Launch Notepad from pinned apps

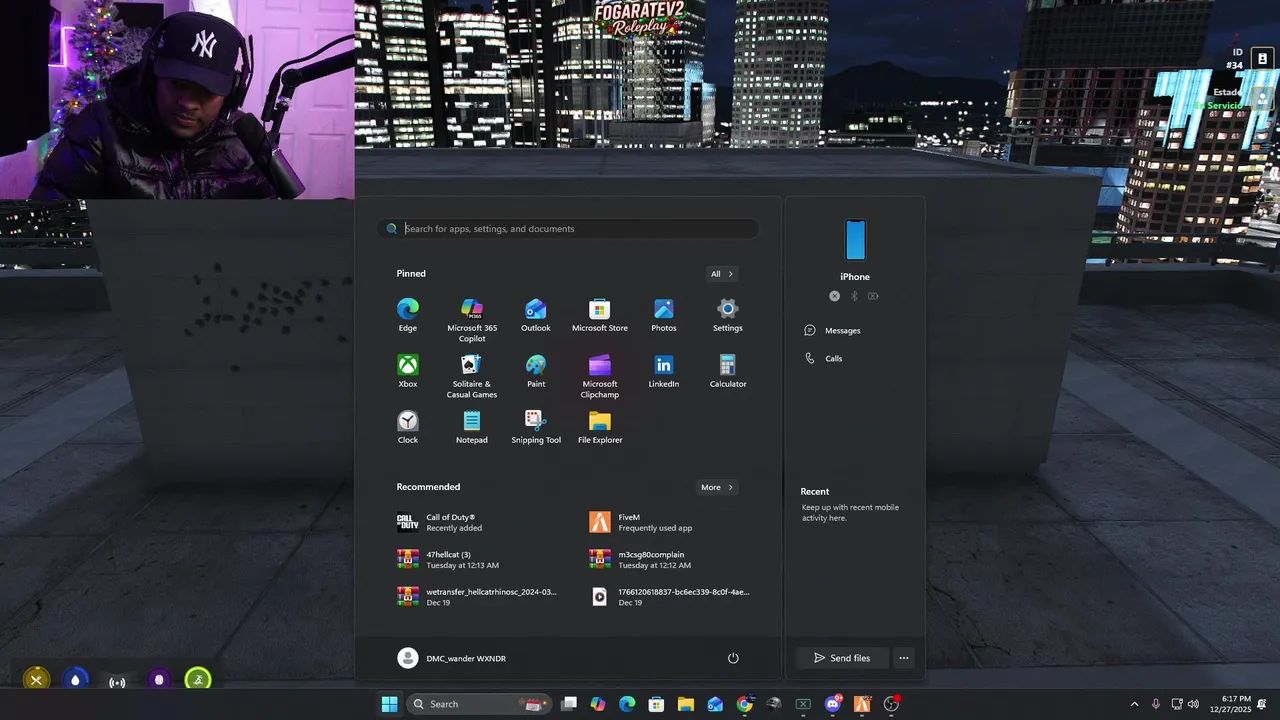click(x=472, y=427)
